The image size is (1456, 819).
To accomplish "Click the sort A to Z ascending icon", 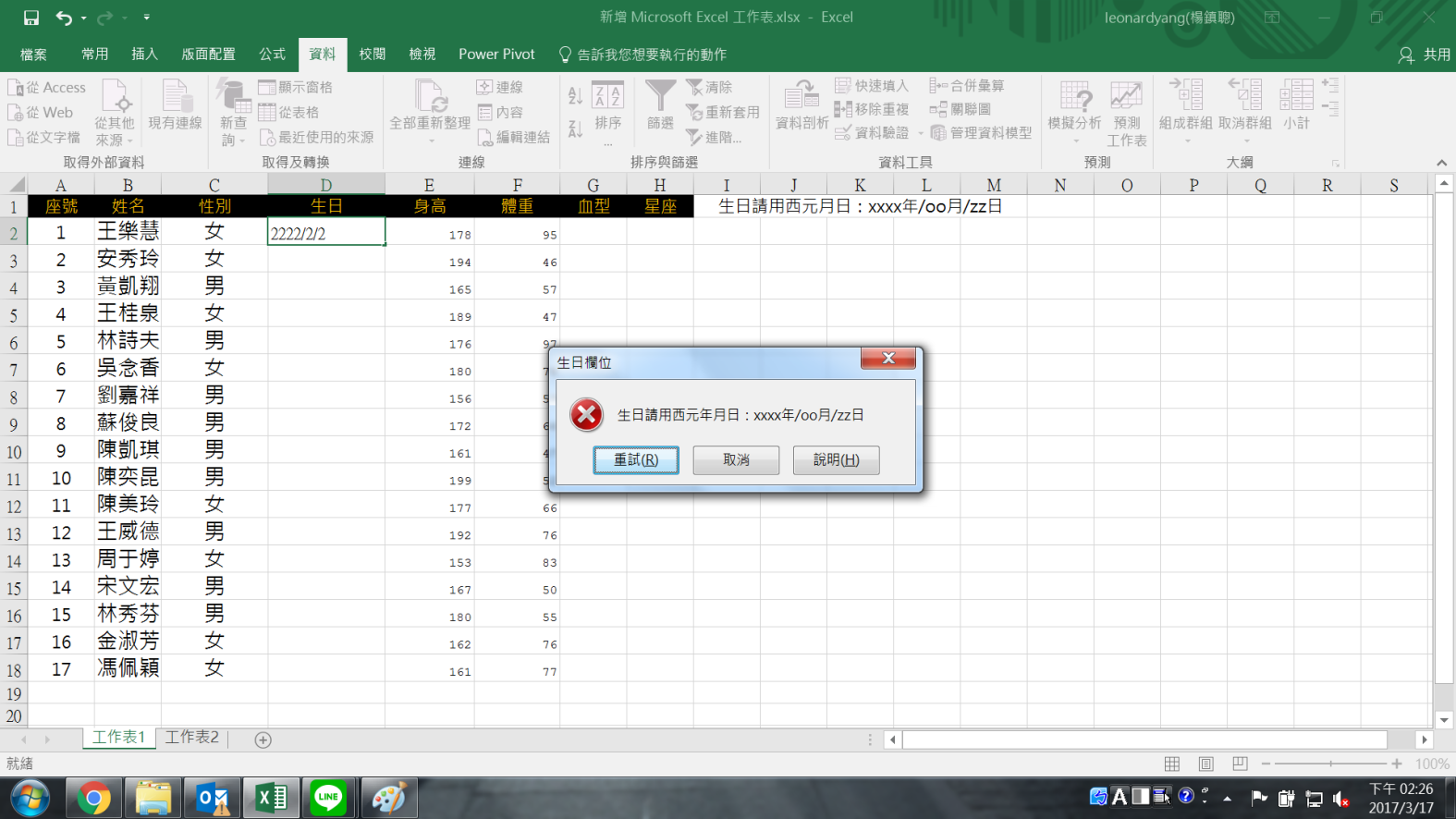I will [575, 94].
